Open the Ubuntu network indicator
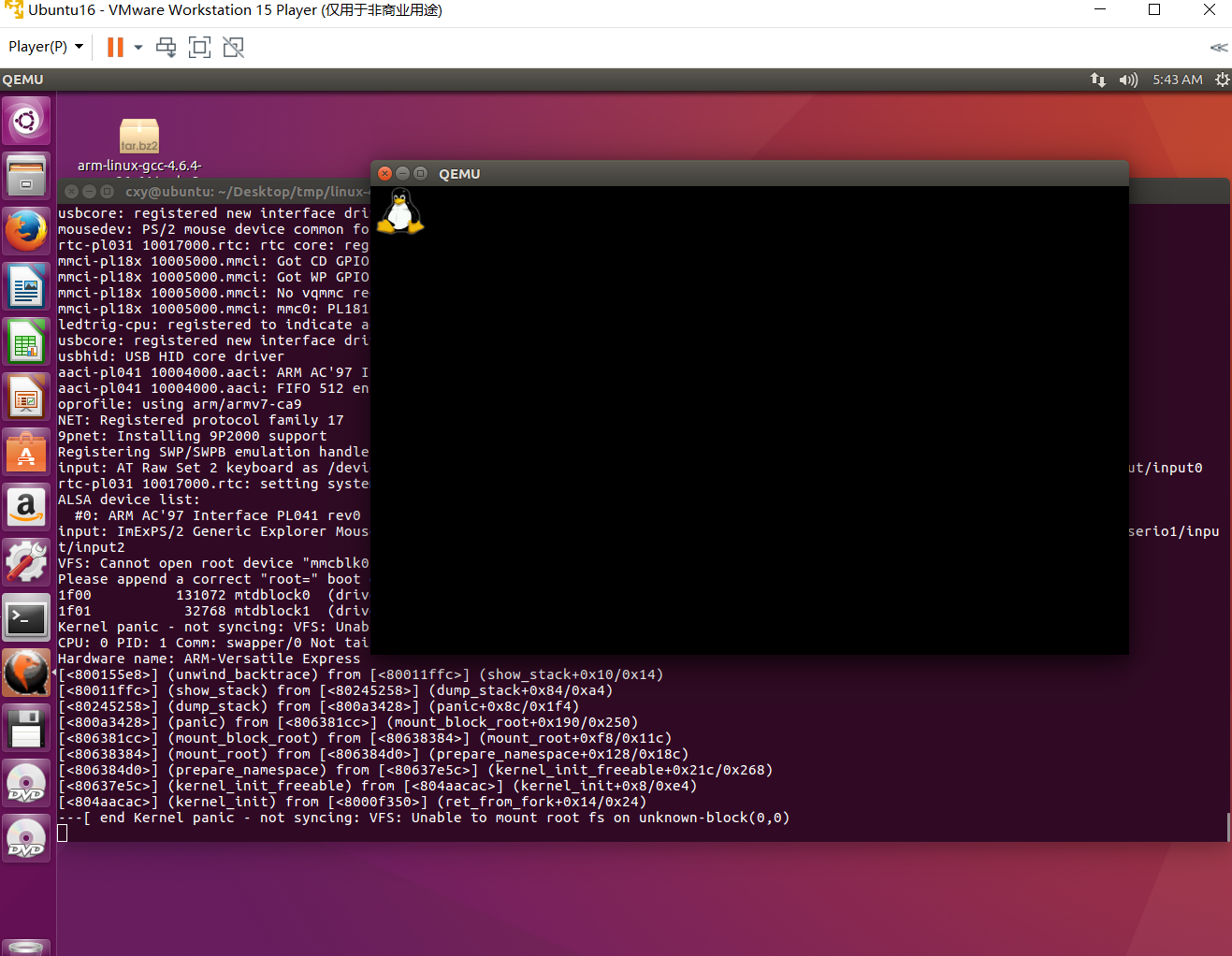Viewport: 1232px width, 956px height. (x=1098, y=80)
